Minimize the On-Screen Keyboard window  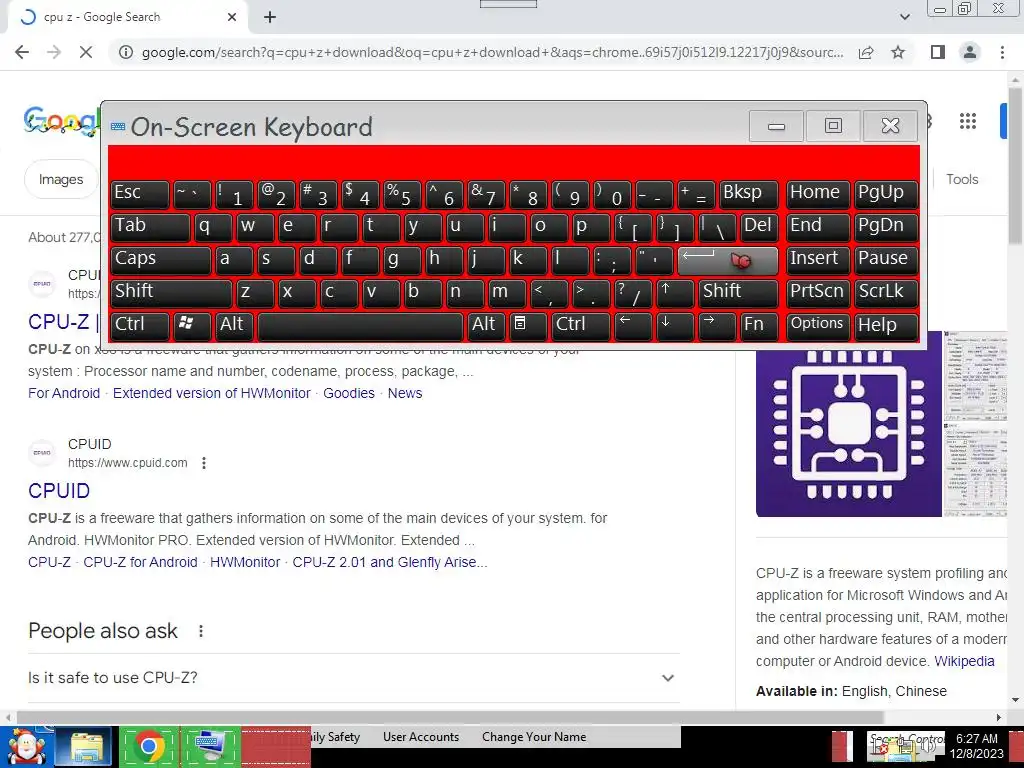776,125
